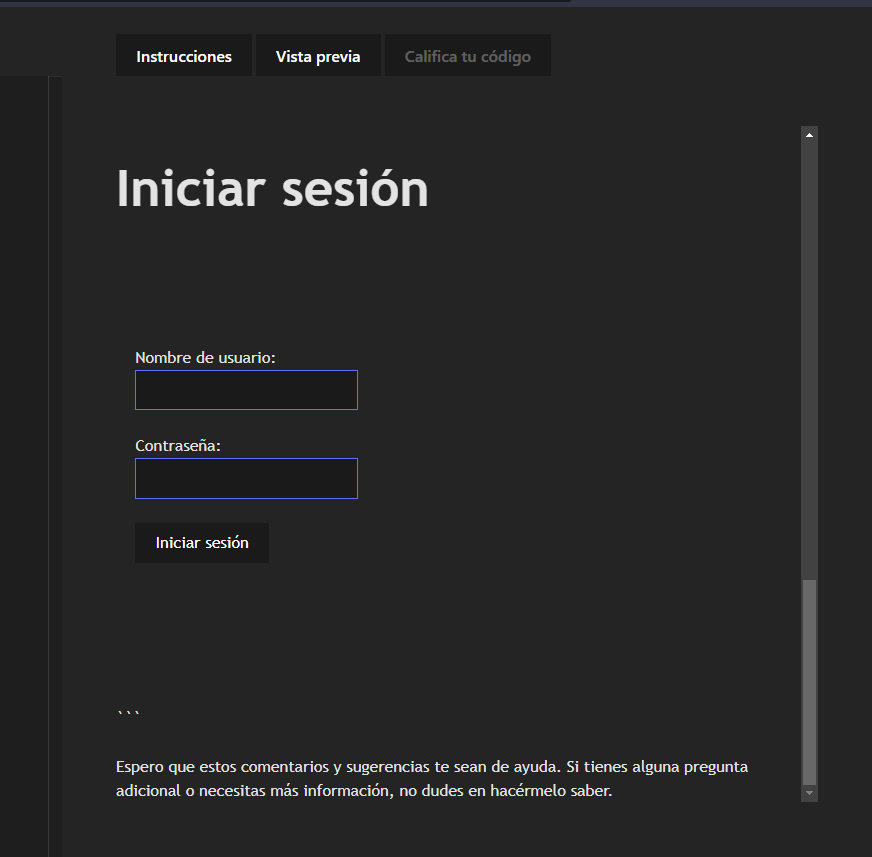Screen dimensions: 872x857
Task: Click the 'Nombre de usuario:' label
Action: (x=205, y=358)
